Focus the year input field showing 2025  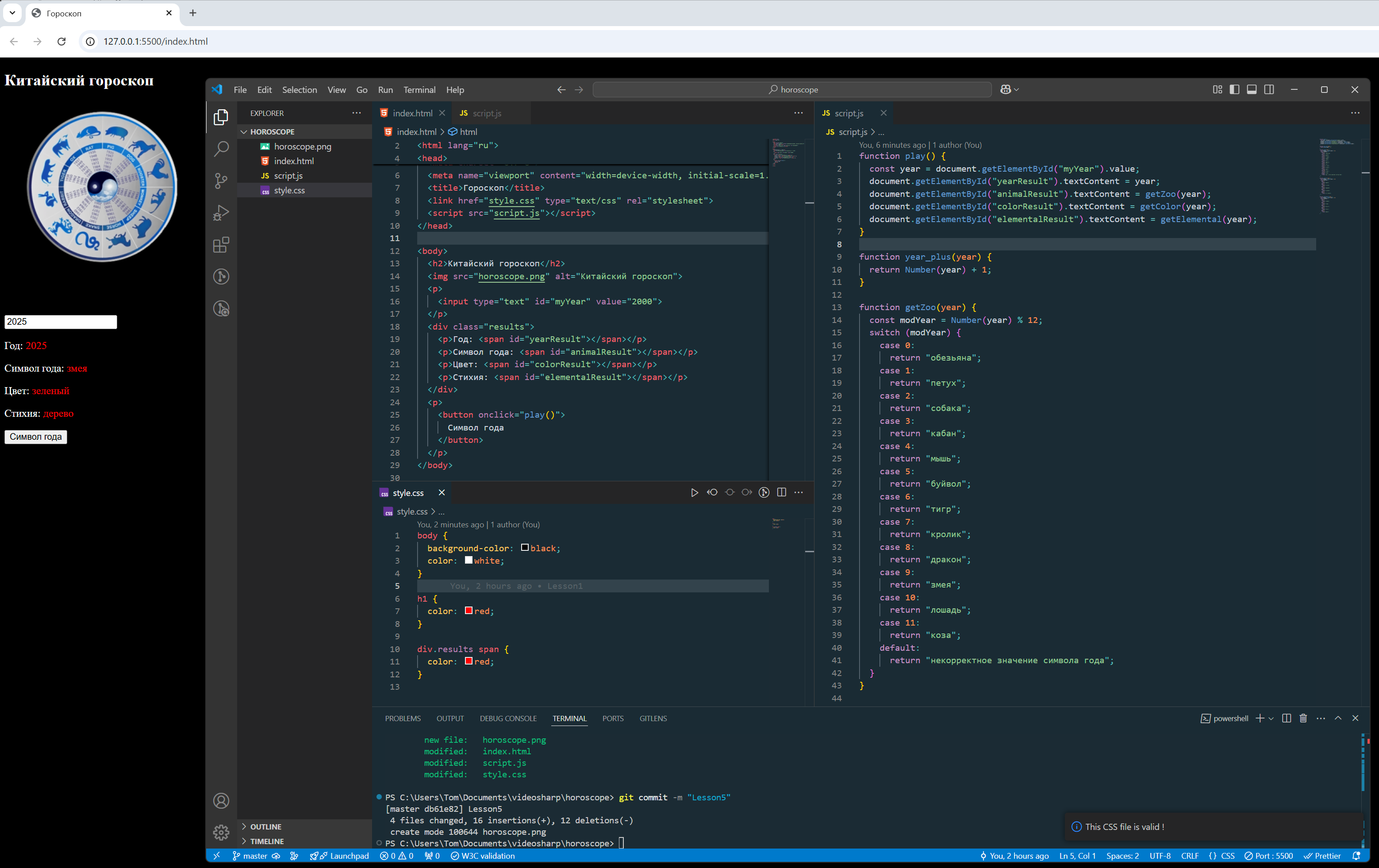point(61,322)
